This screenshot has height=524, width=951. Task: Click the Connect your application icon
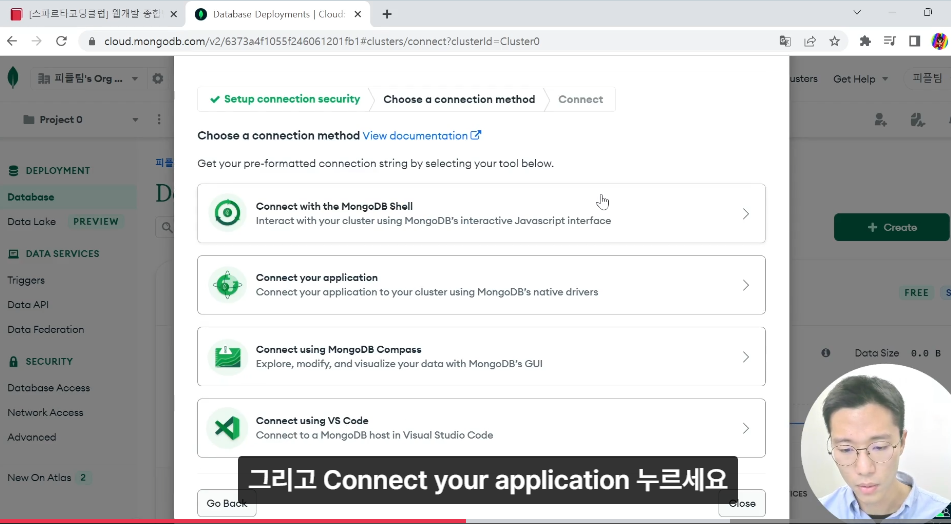[227, 284]
